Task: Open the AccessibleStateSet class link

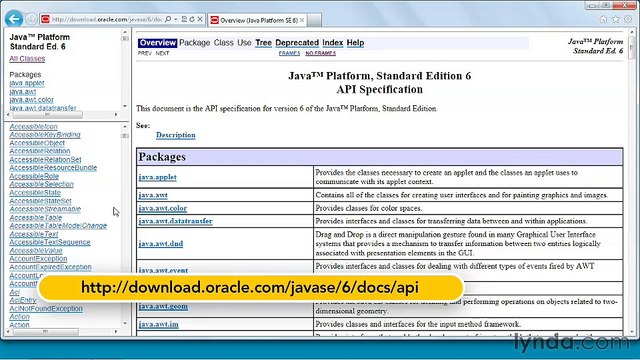Action: pyautogui.click(x=40, y=201)
